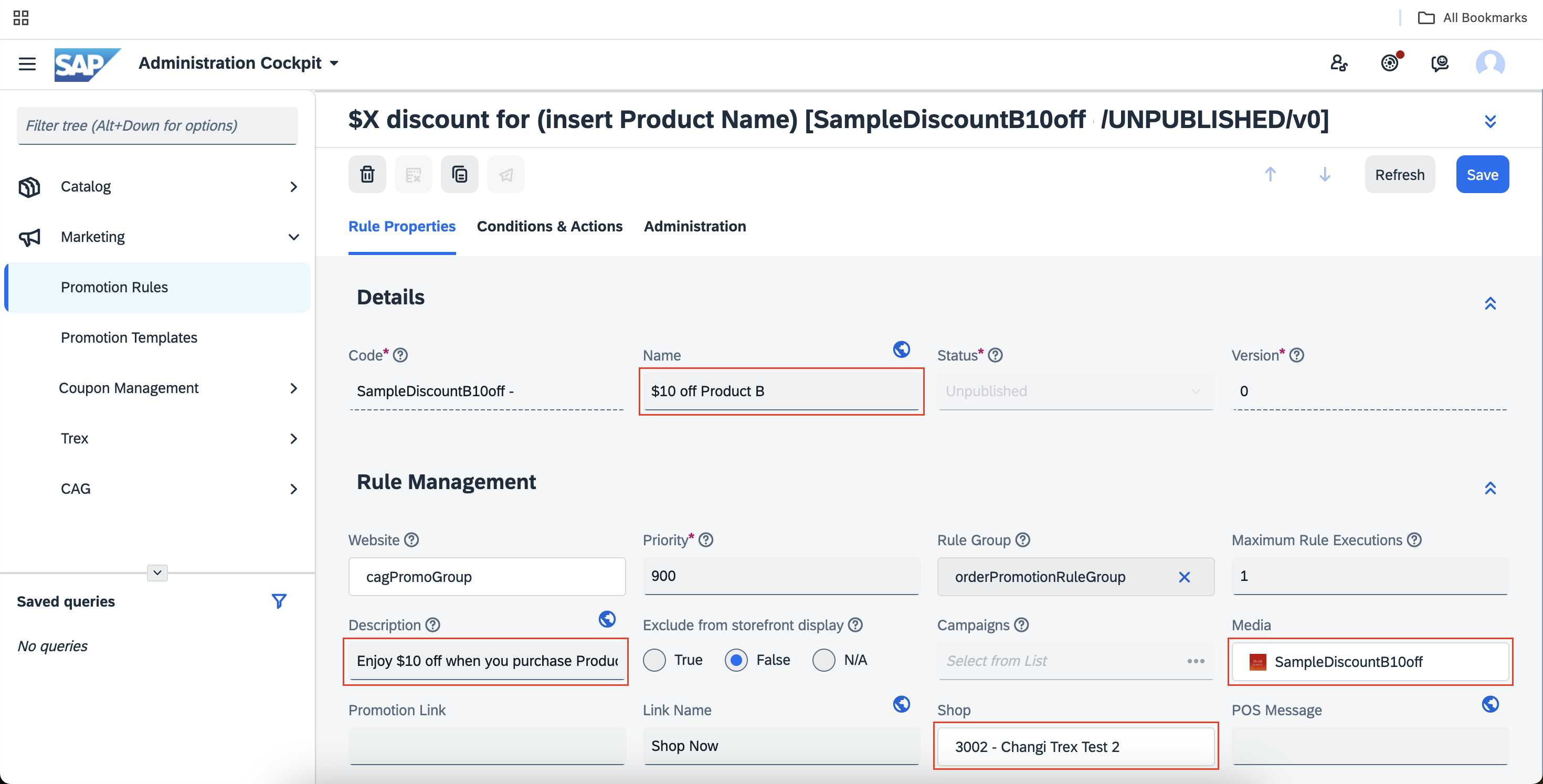
Task: Clear the orderPromotionRuleGroup selection
Action: click(1184, 577)
